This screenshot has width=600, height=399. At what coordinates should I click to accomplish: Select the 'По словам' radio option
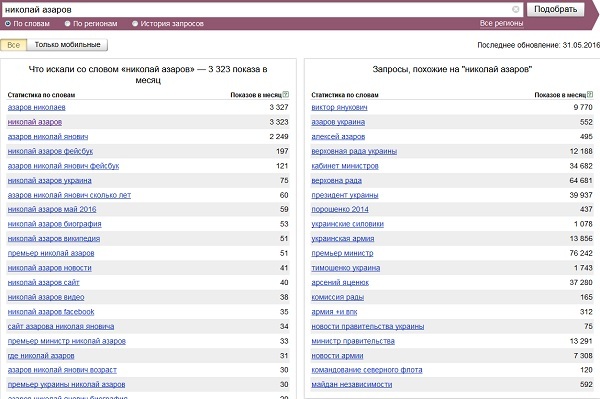tap(8, 24)
